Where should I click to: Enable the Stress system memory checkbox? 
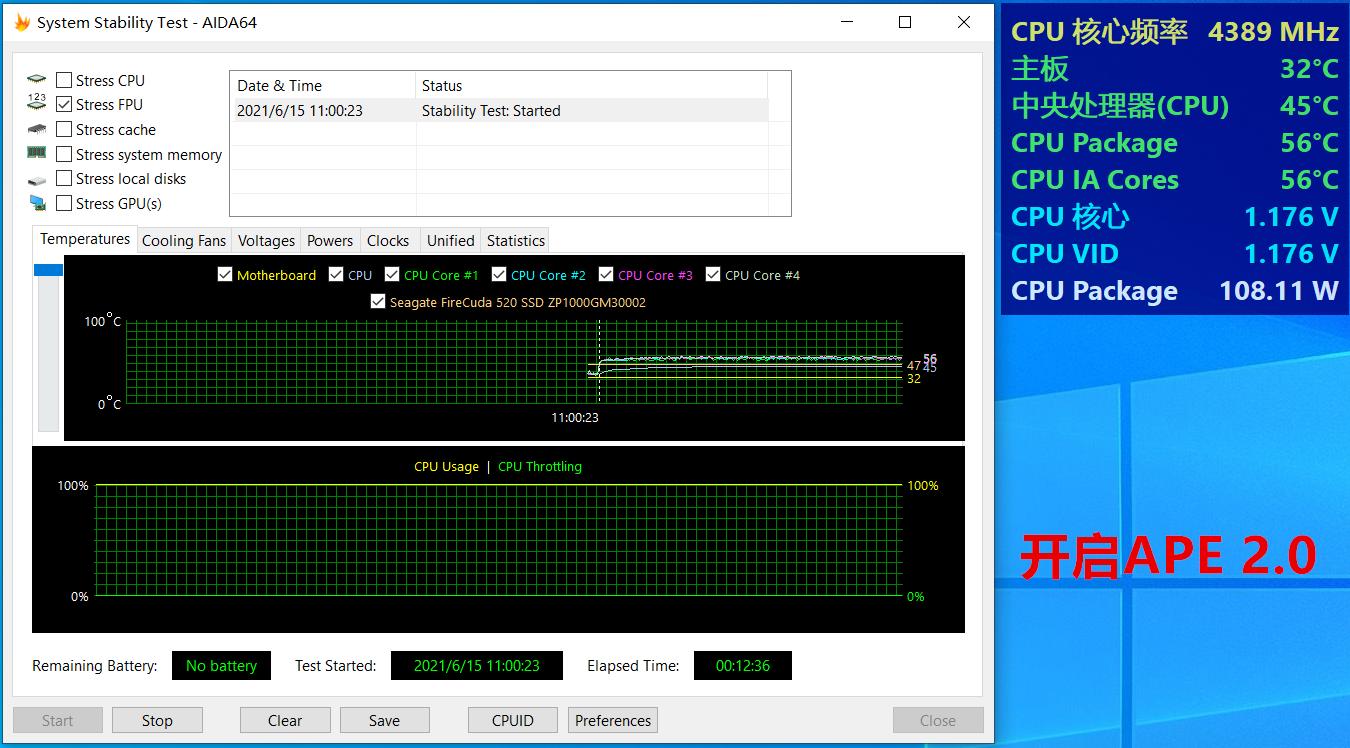64,154
